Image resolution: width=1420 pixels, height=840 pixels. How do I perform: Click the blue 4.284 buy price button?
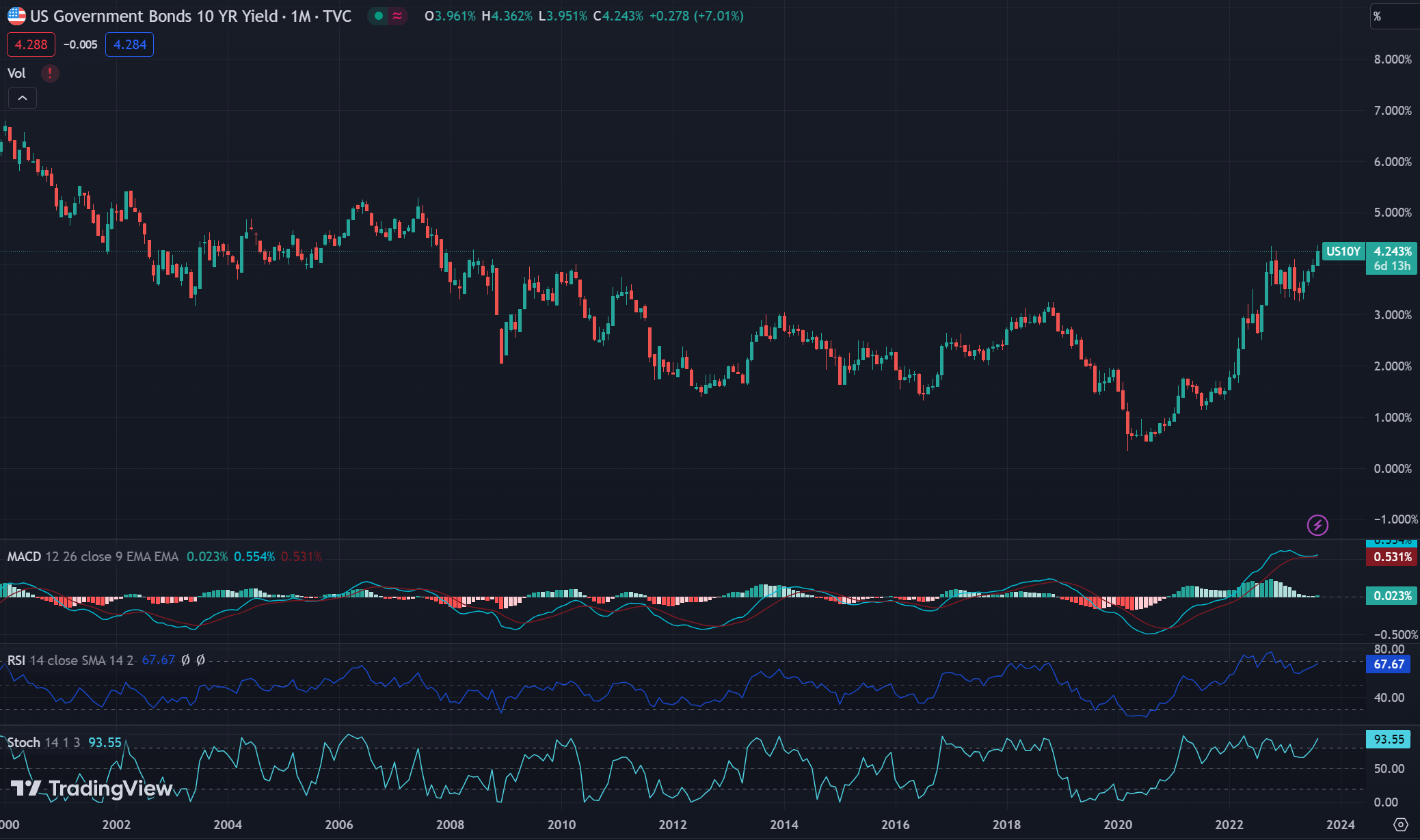(x=129, y=44)
